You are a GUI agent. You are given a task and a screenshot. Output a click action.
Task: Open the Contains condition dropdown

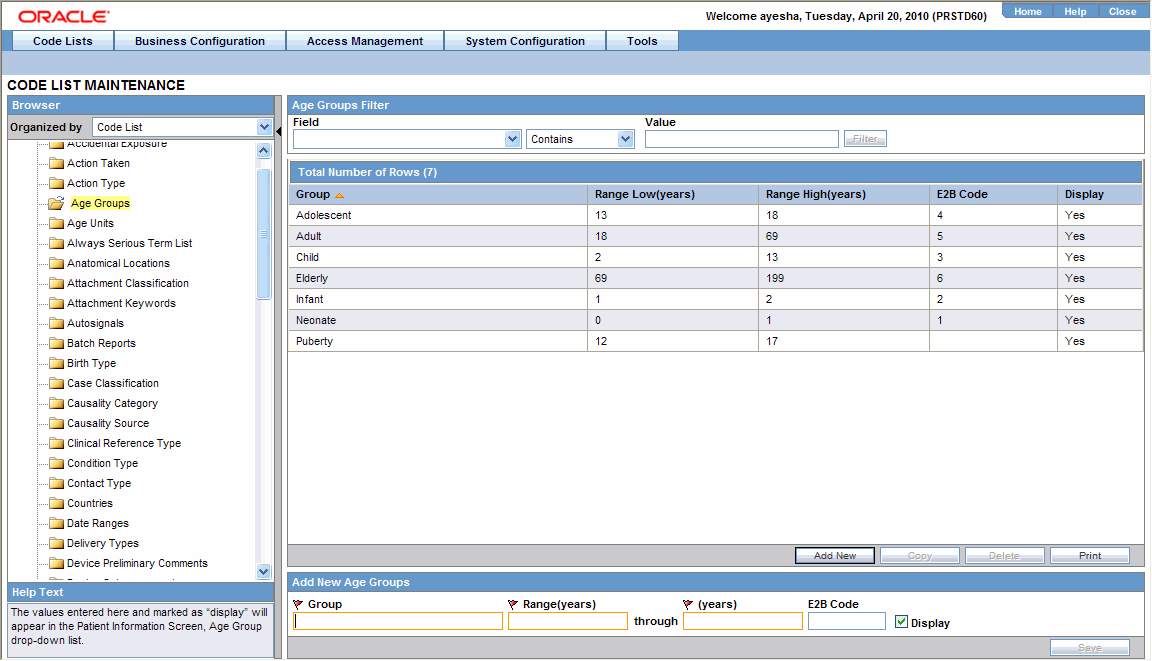click(x=625, y=139)
